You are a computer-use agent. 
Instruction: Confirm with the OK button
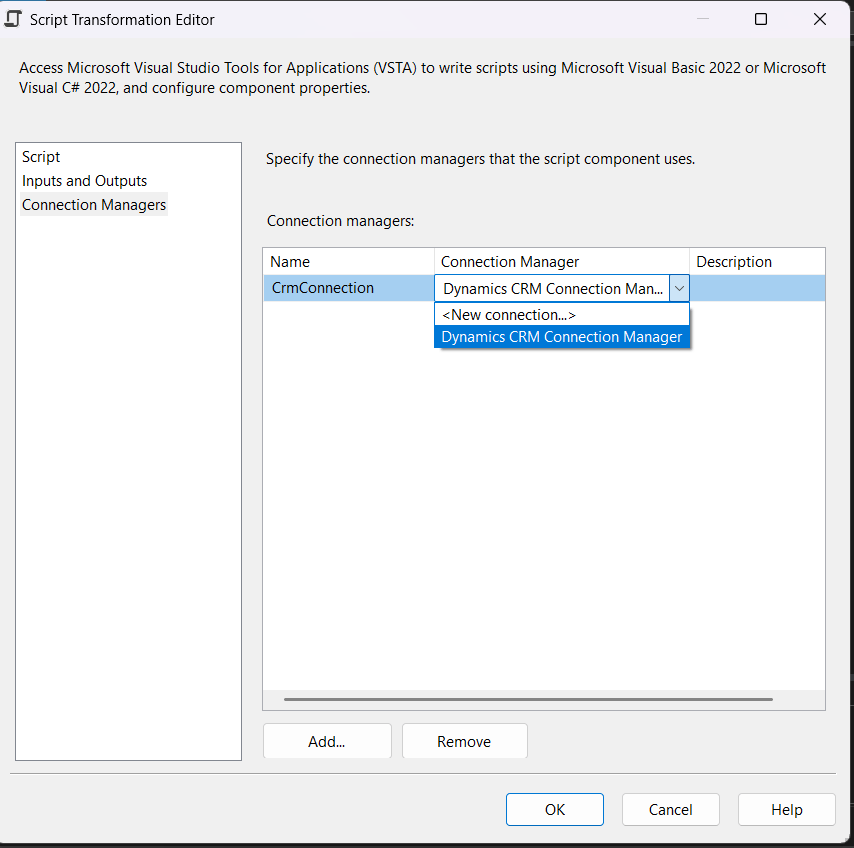(x=554, y=809)
